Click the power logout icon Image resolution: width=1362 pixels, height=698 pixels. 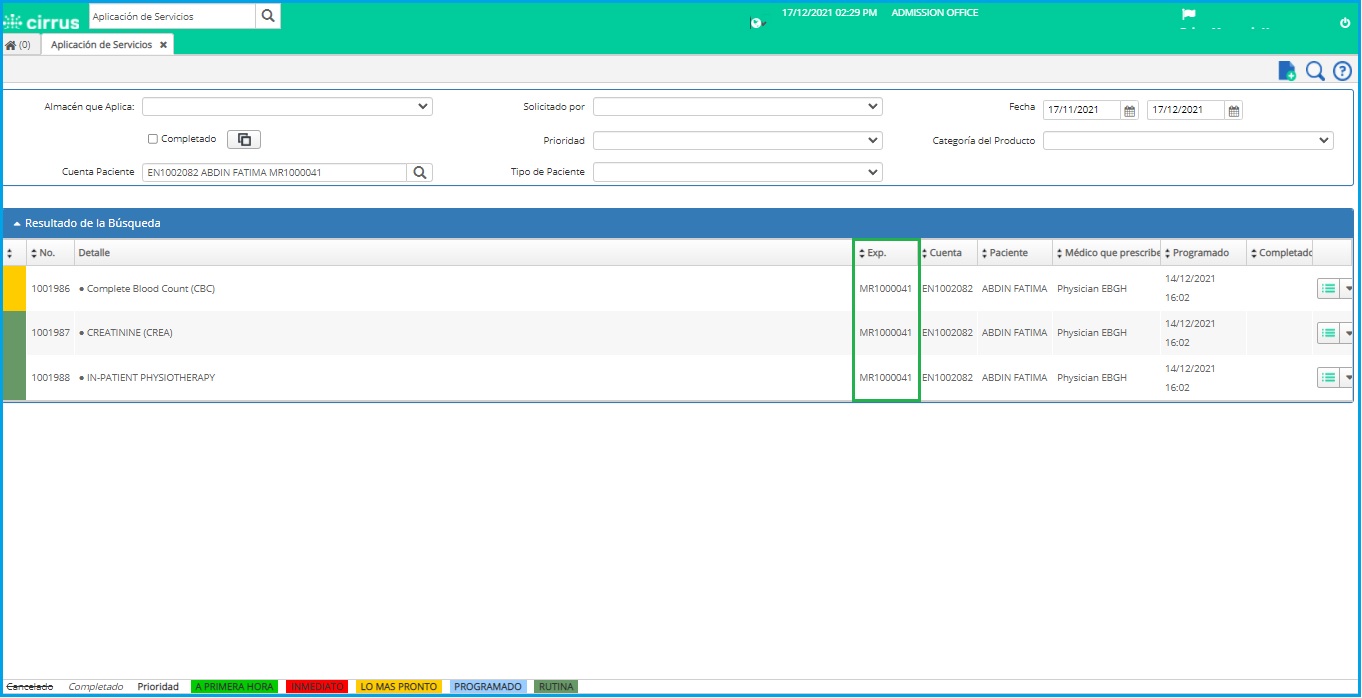click(x=1345, y=23)
